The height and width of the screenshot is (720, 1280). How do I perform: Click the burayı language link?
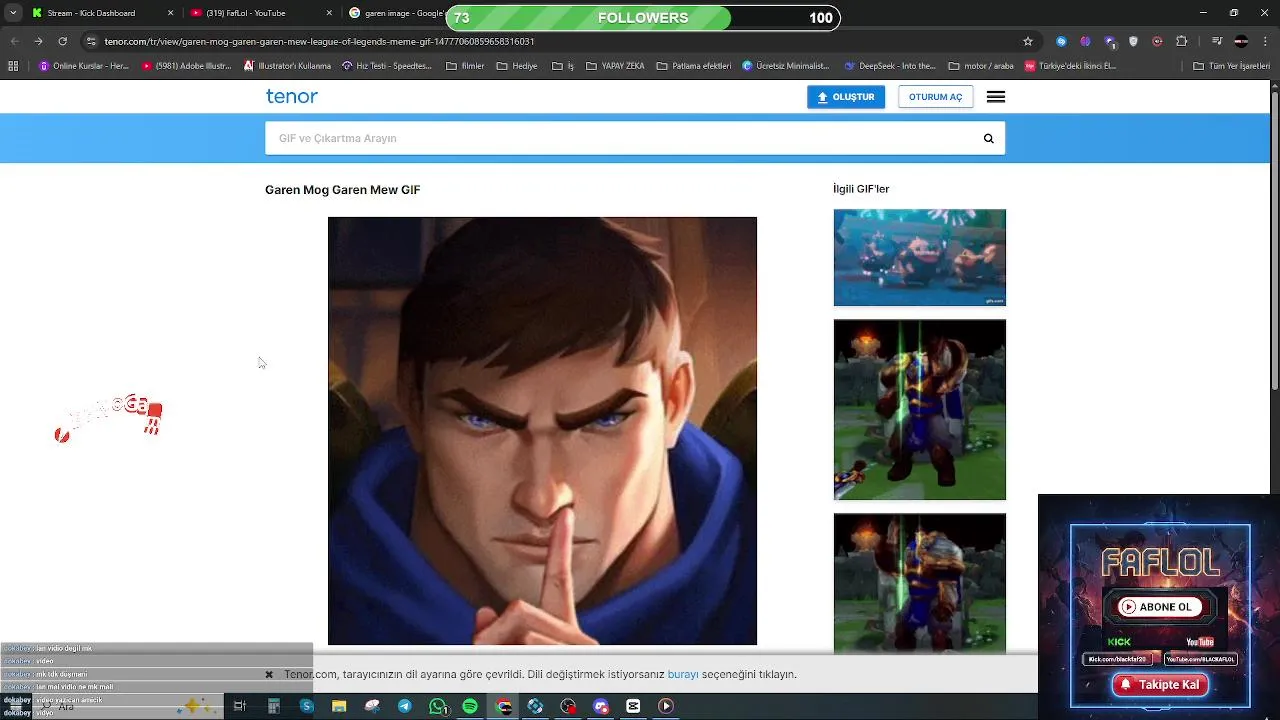click(683, 675)
